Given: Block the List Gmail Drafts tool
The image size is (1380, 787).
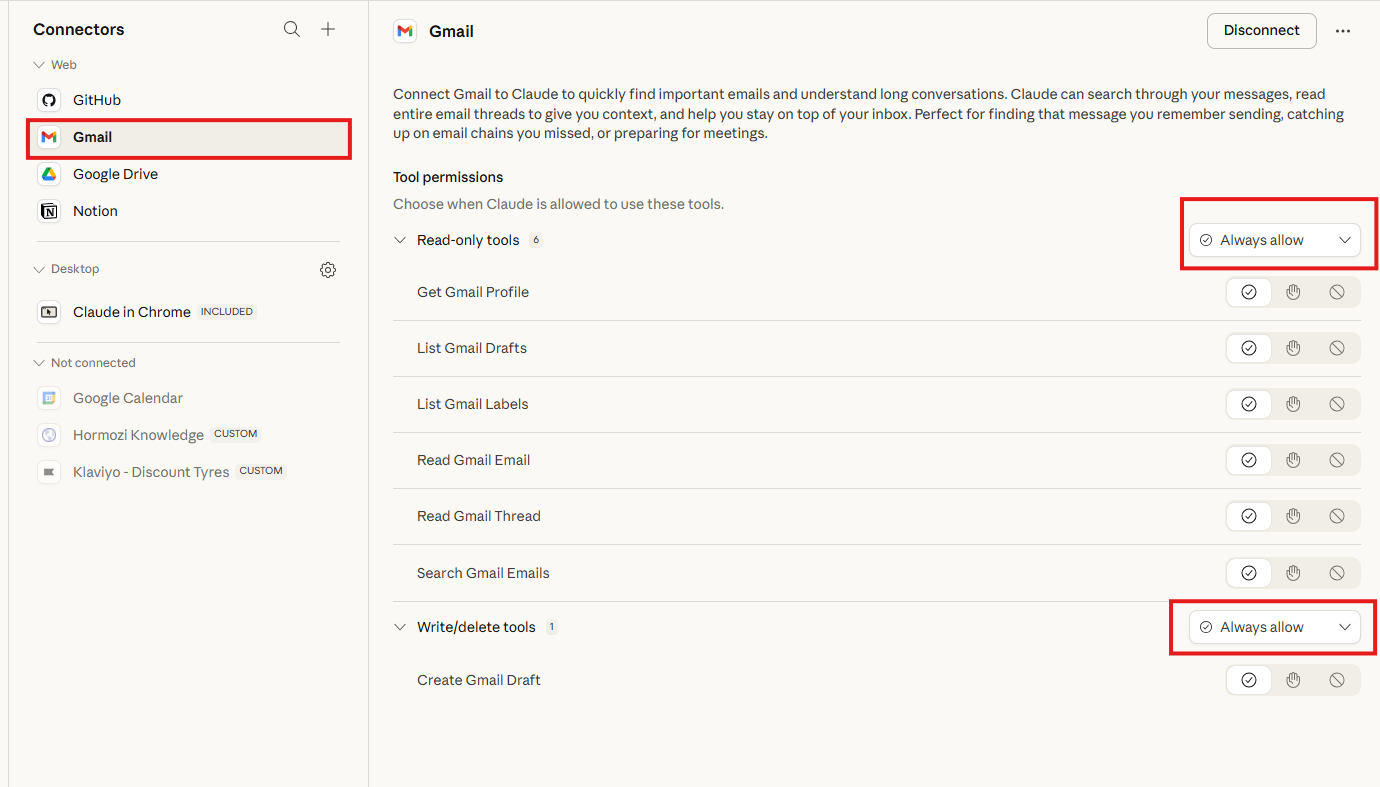Looking at the screenshot, I should point(1337,348).
